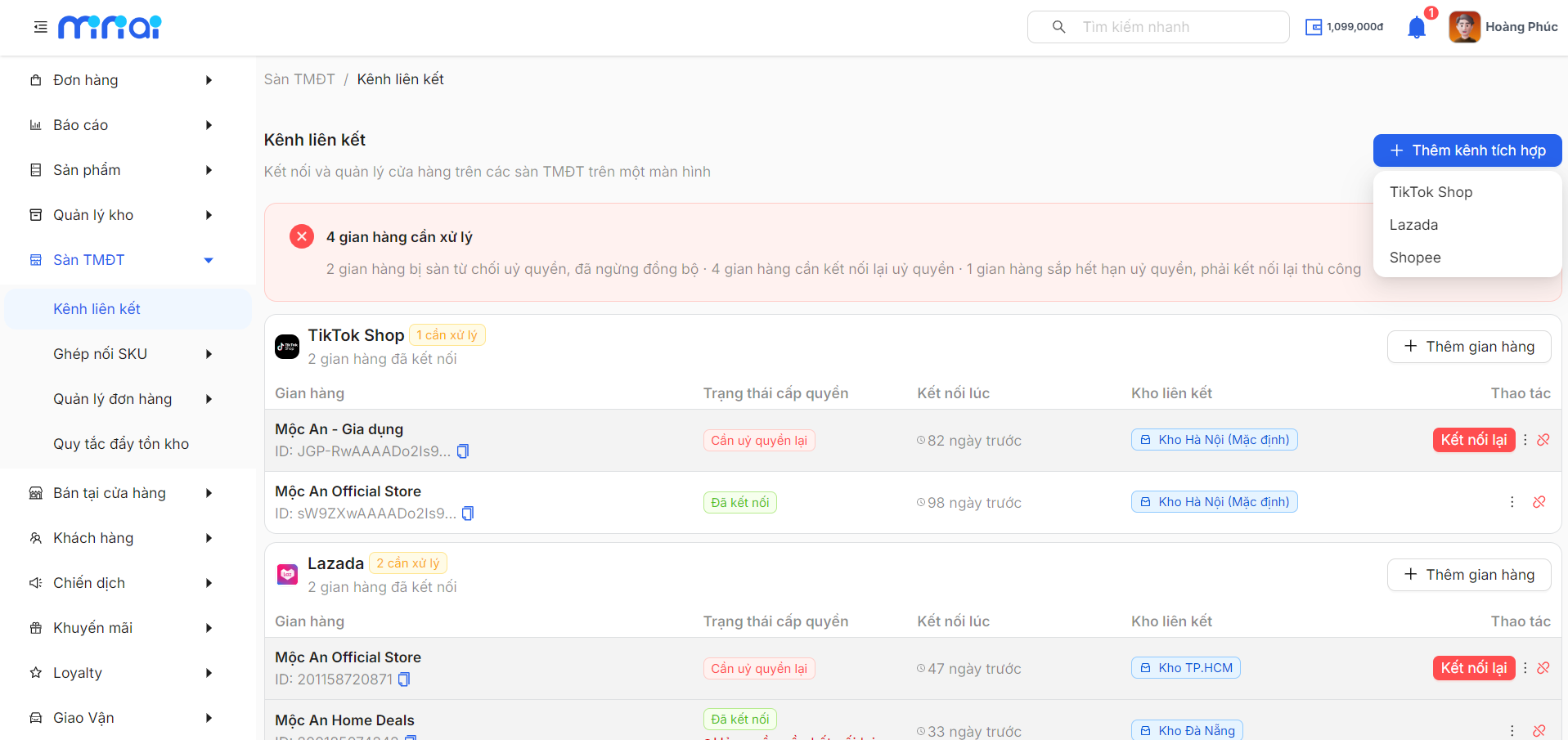Screen dimensions: 1568x740
Task: Copy Lazada store ID 201158720871
Action: pos(404,679)
